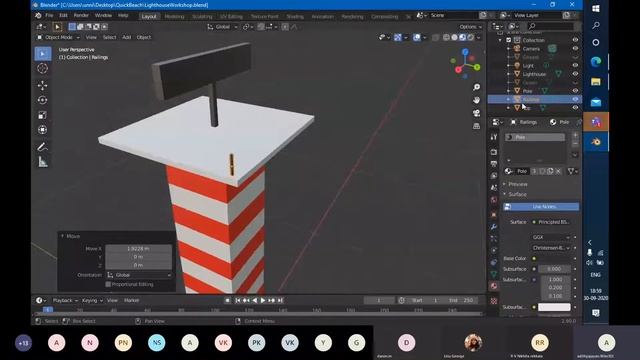Click the Move X value field
Image resolution: width=640 pixels, height=360 pixels.
[x=139, y=249]
